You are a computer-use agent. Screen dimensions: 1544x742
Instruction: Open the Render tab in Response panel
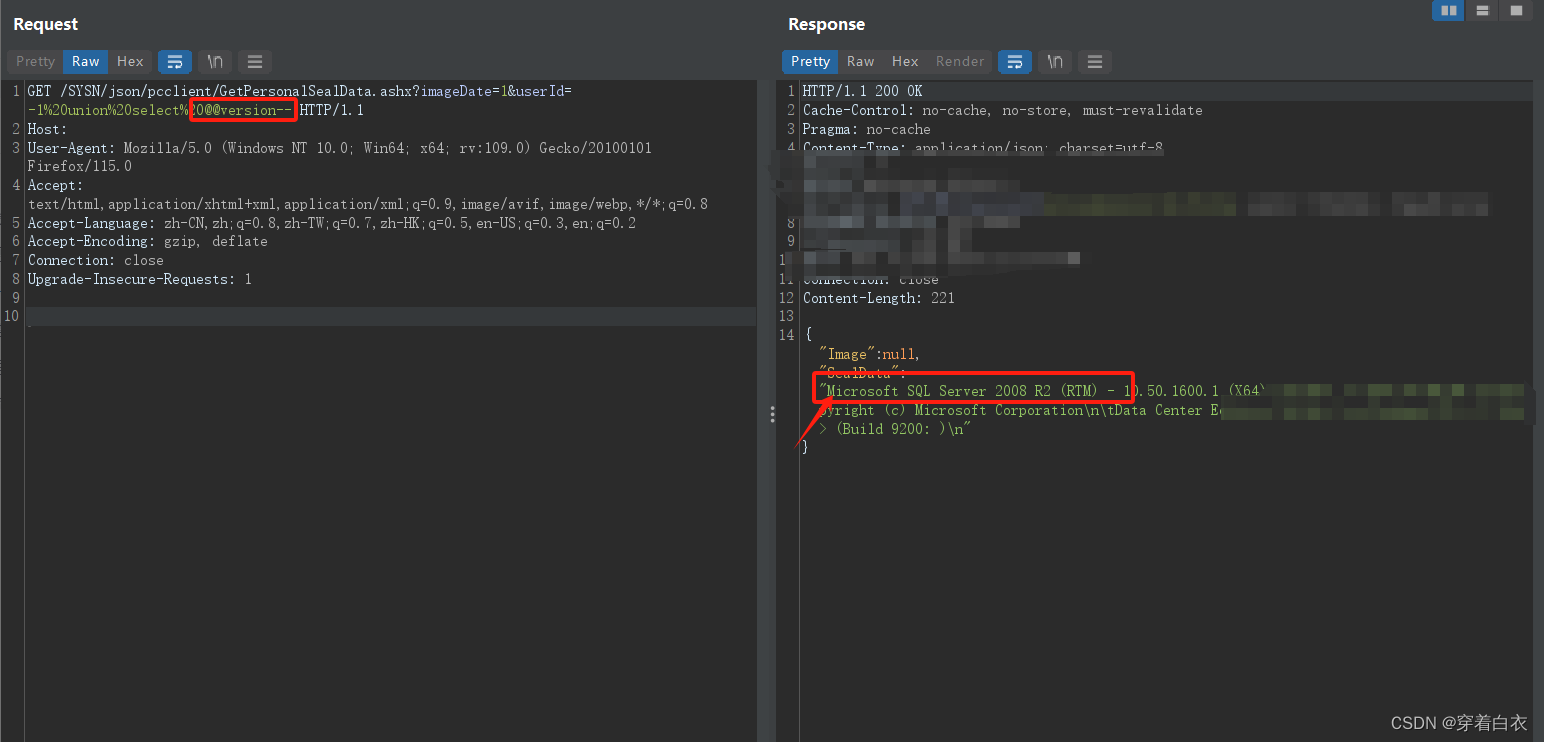pos(960,61)
